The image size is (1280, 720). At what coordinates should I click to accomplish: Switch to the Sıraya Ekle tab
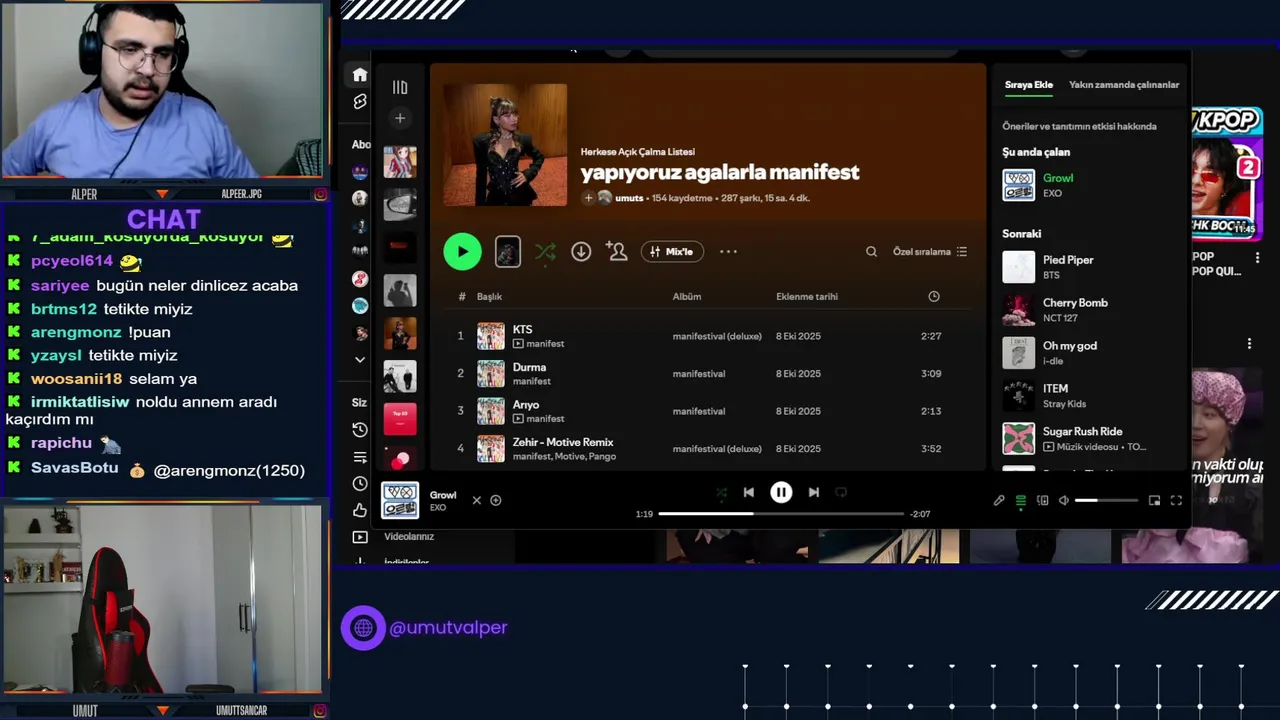tap(1029, 85)
